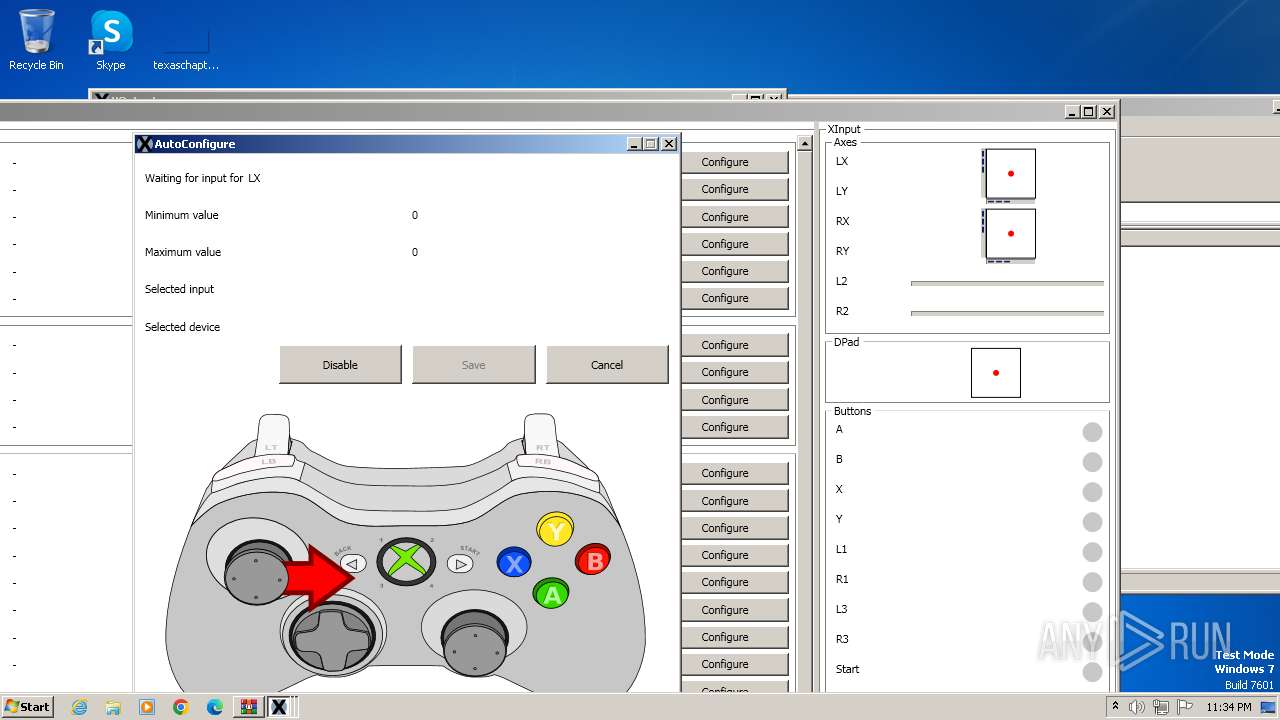Click the Show Desktop button in tray
This screenshot has height=720, width=1280.
point(1269,707)
